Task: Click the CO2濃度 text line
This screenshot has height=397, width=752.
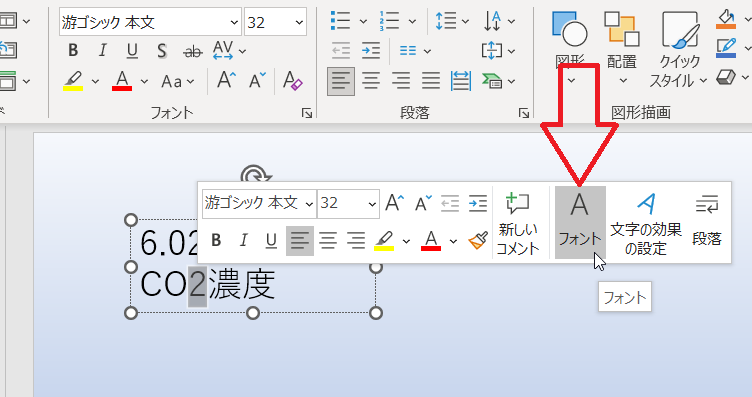Action: pyautogui.click(x=208, y=285)
